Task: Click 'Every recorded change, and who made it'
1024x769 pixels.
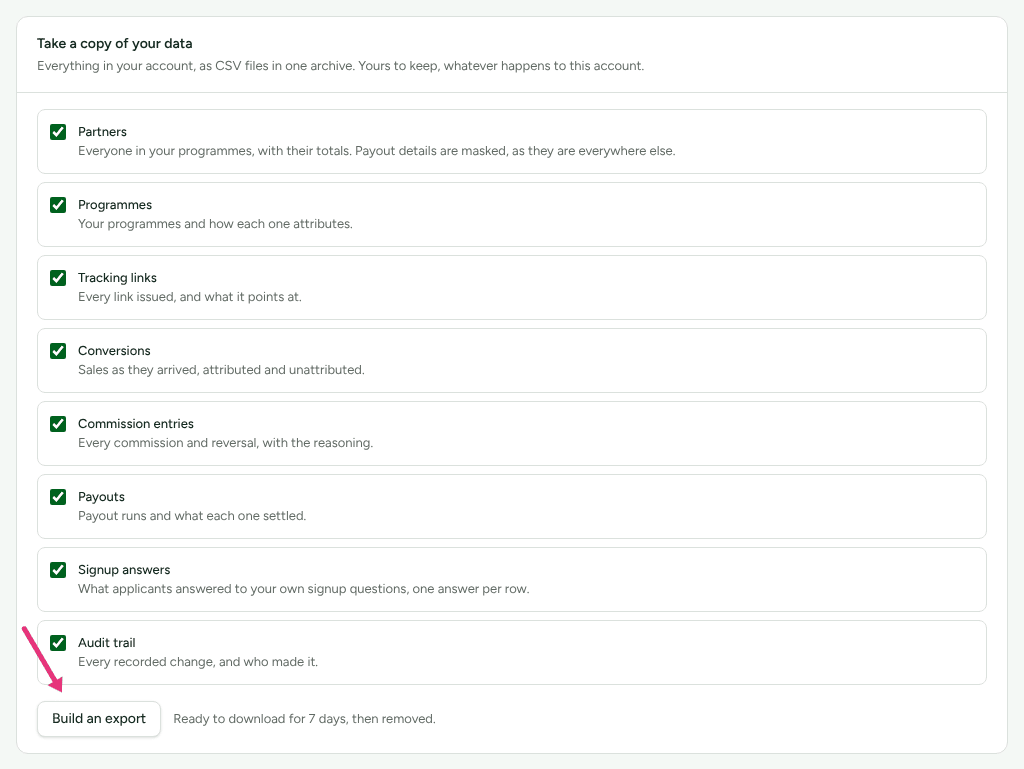Action: tap(198, 662)
